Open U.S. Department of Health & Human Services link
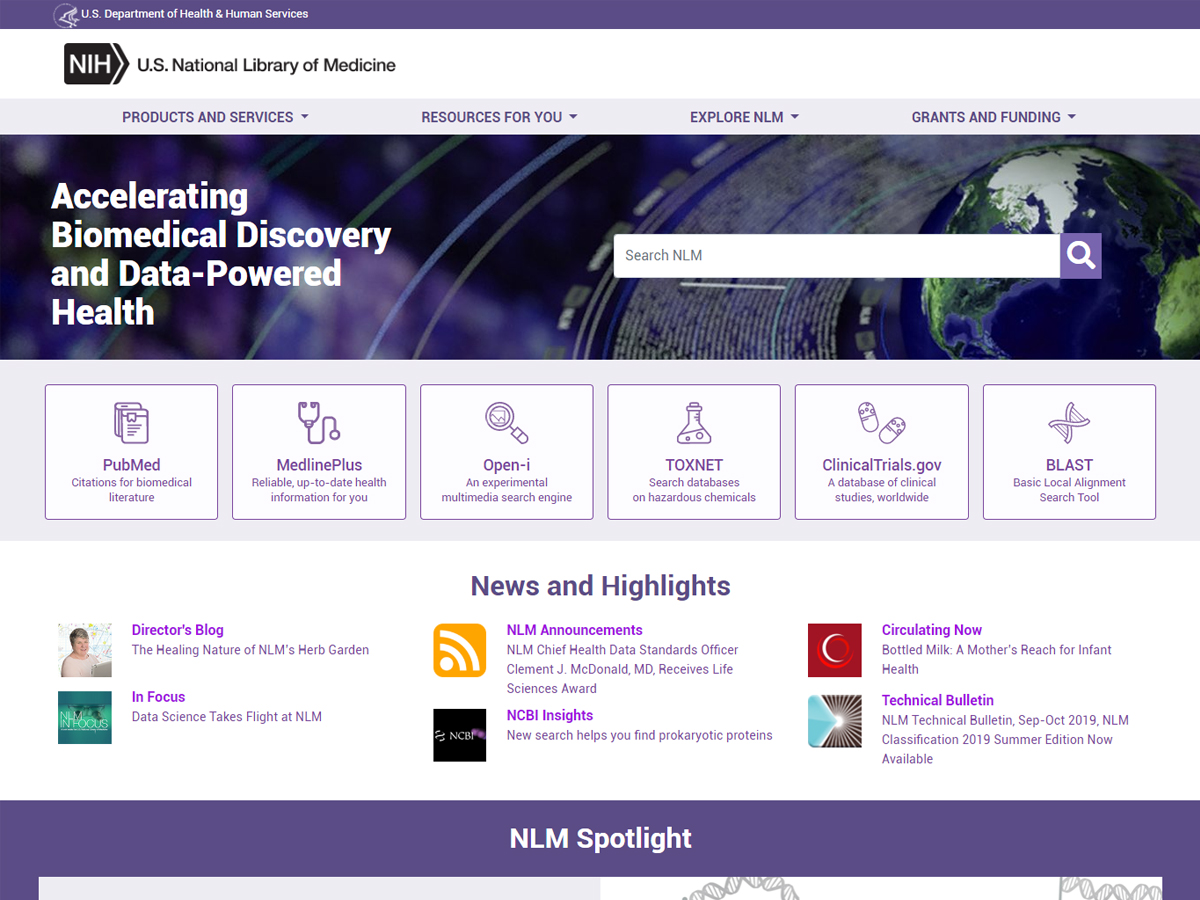 coord(194,14)
